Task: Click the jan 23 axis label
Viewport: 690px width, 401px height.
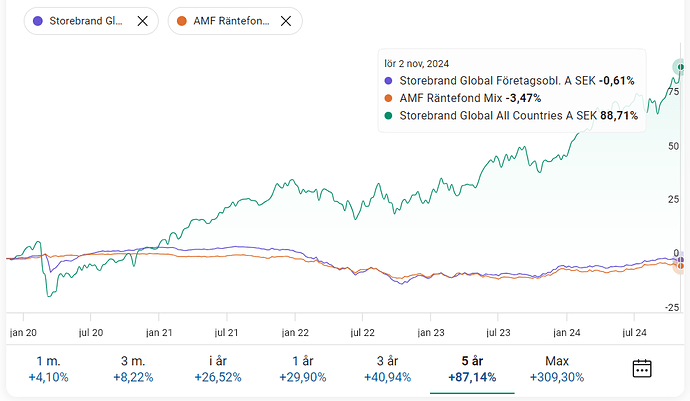Action: [431, 332]
